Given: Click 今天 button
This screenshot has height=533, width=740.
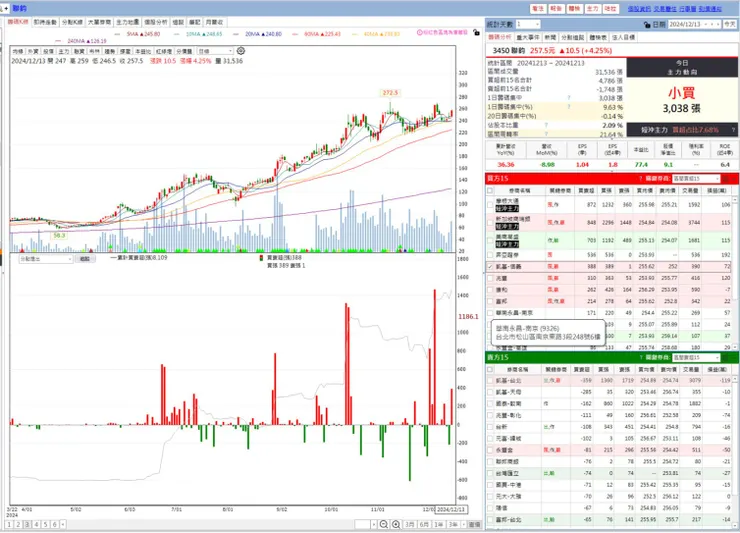Looking at the screenshot, I should click(x=730, y=24).
